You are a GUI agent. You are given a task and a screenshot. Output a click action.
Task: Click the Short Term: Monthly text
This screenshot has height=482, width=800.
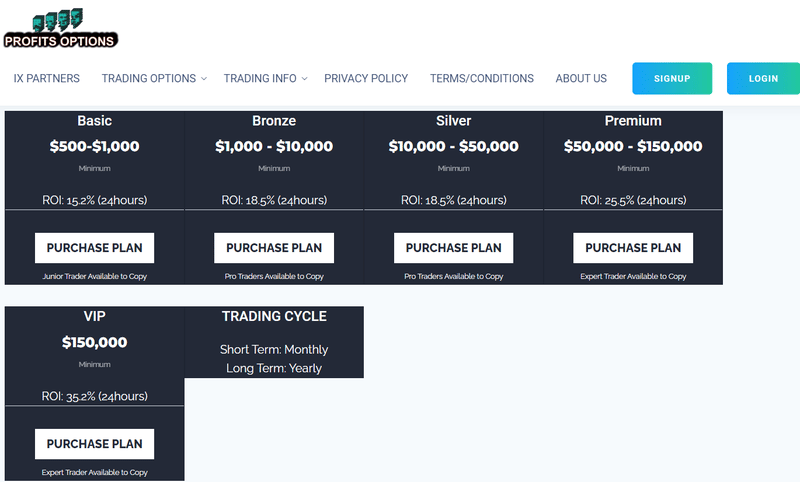coord(274,349)
